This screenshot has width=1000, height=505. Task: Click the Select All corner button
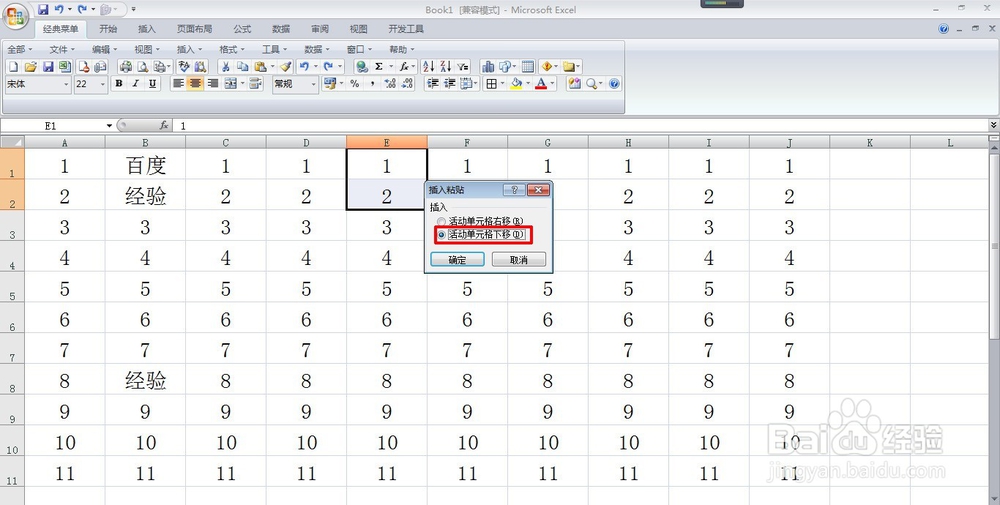(x=12, y=142)
